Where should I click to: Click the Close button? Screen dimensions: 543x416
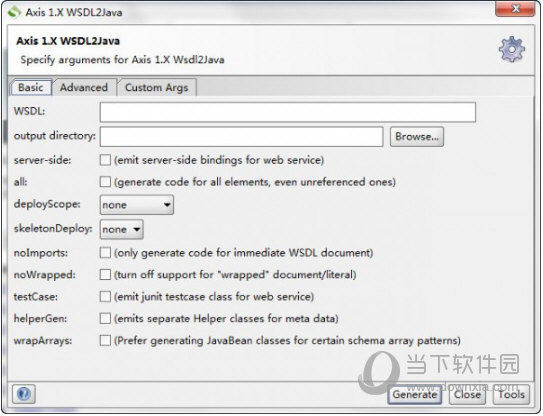[x=467, y=395]
